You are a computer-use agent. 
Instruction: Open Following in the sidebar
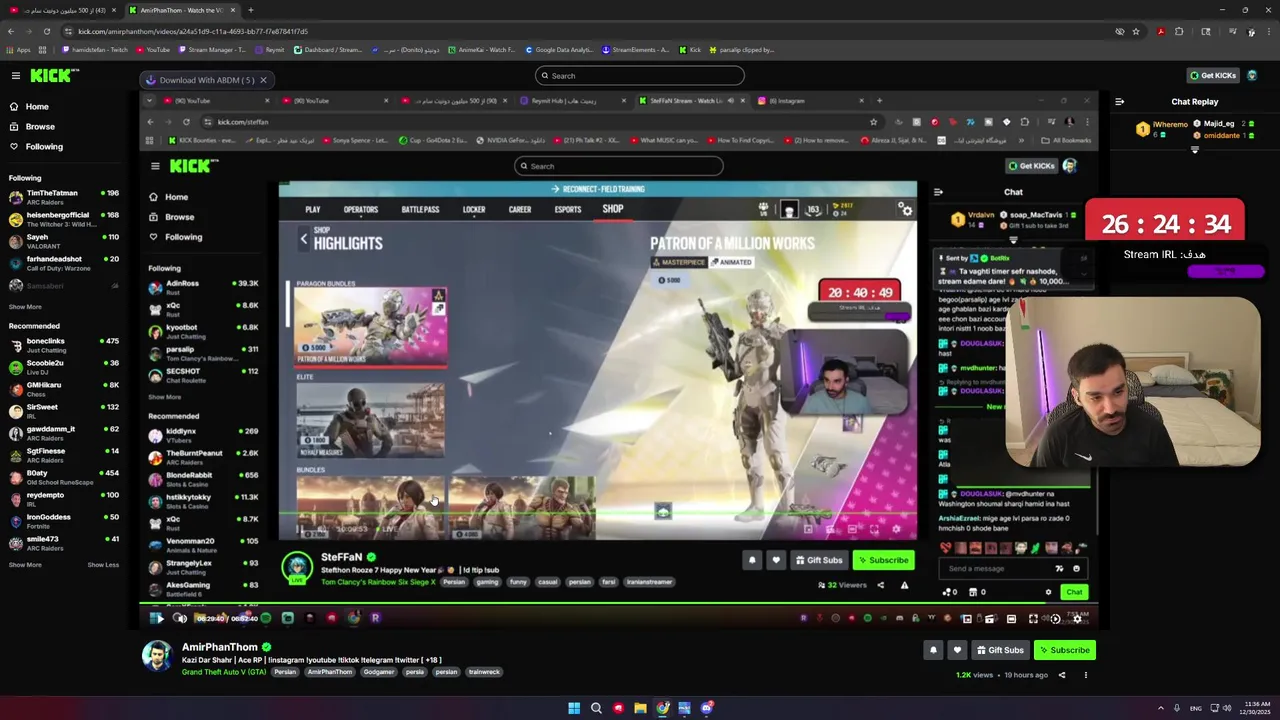tap(44, 146)
